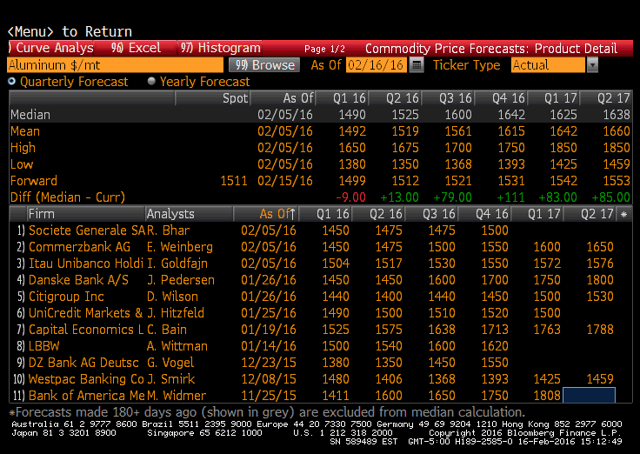Click analyst name C. Bain

coord(167,329)
